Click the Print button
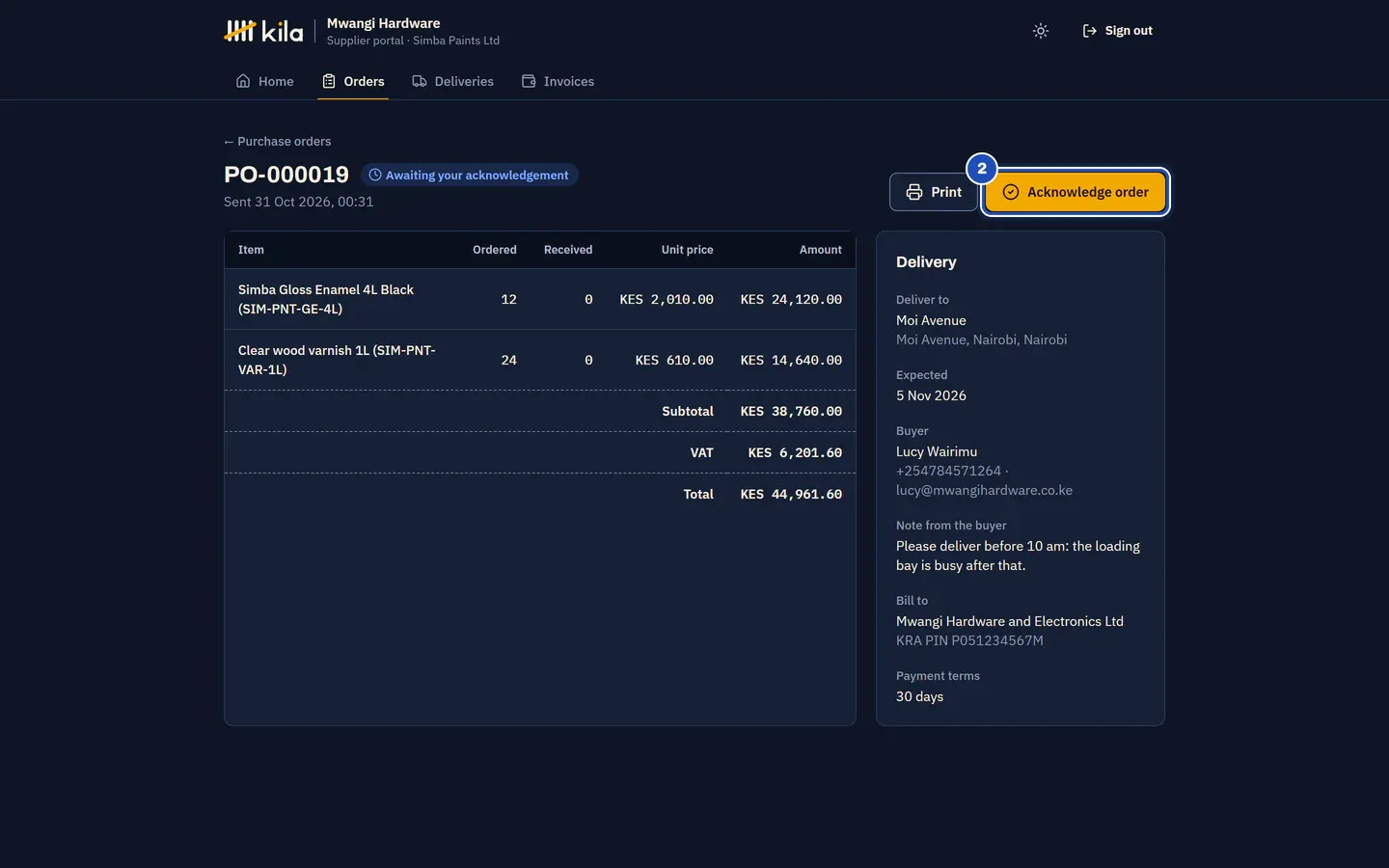This screenshot has width=1389, height=868. (x=933, y=192)
